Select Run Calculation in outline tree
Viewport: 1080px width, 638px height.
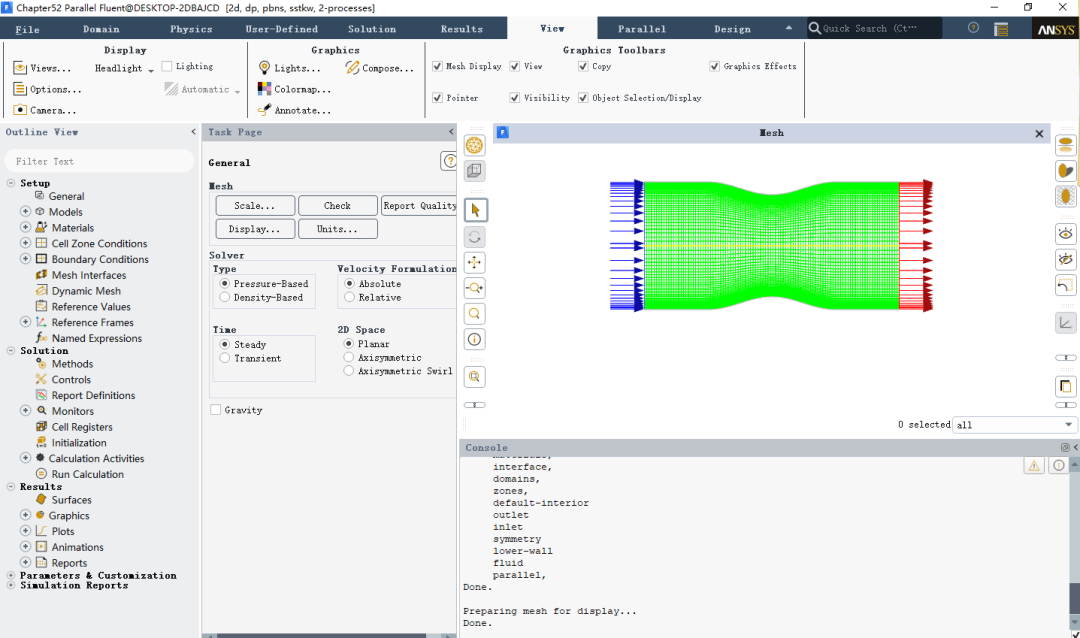coord(87,474)
